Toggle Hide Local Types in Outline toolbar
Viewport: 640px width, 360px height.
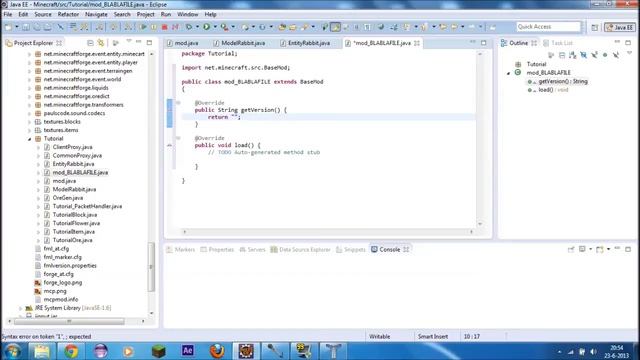tap(616, 55)
